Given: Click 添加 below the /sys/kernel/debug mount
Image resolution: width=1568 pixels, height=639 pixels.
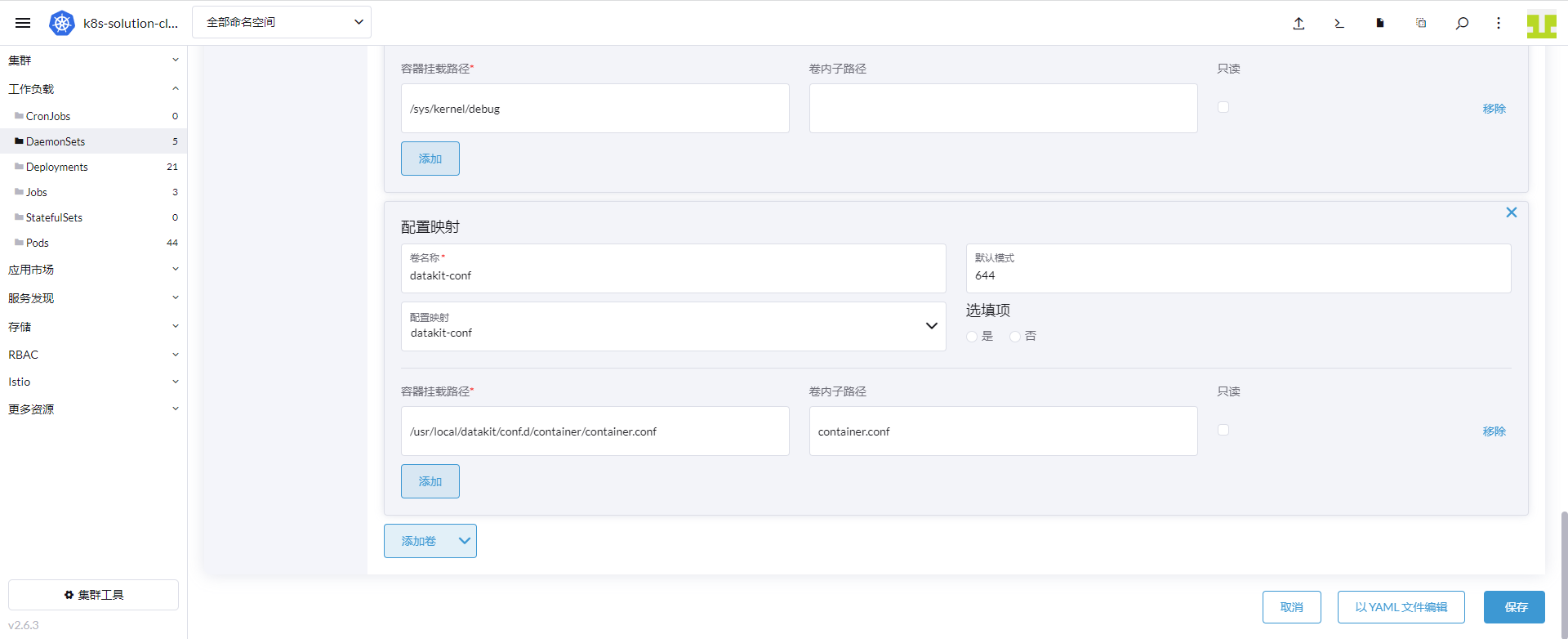Looking at the screenshot, I should (x=430, y=159).
